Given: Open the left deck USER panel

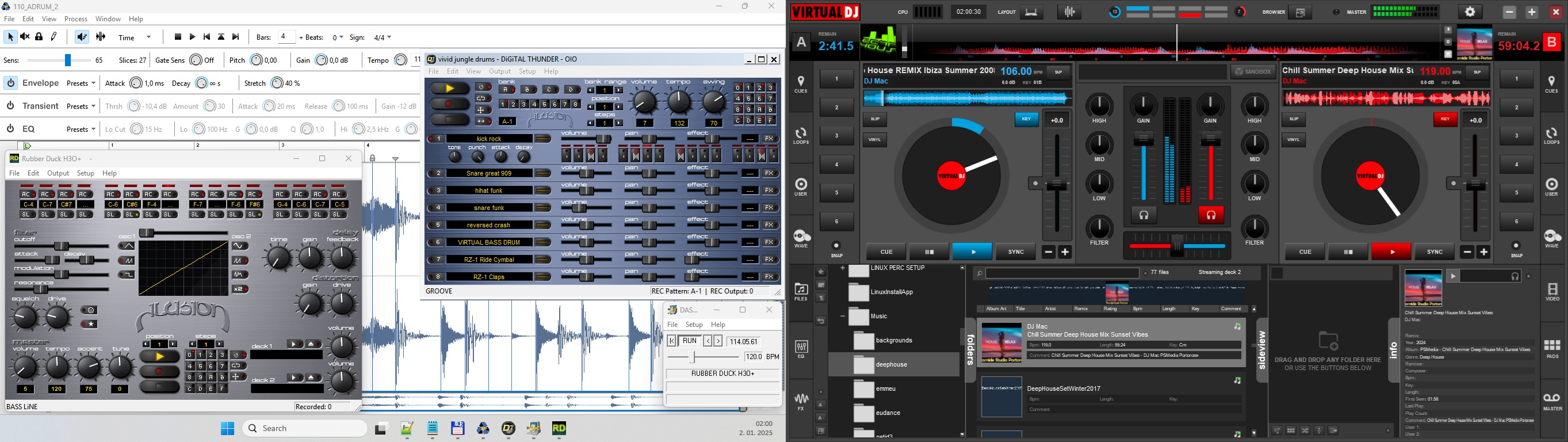Looking at the screenshot, I should point(801,188).
